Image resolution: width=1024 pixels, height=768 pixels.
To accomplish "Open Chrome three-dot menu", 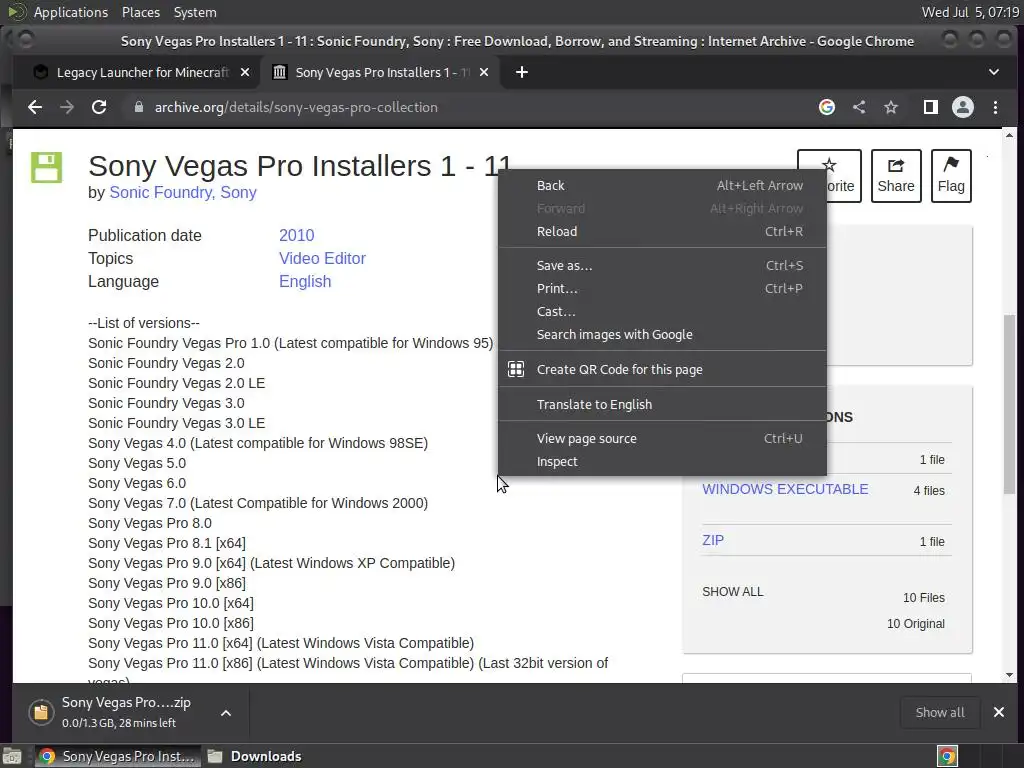I will click(x=995, y=107).
